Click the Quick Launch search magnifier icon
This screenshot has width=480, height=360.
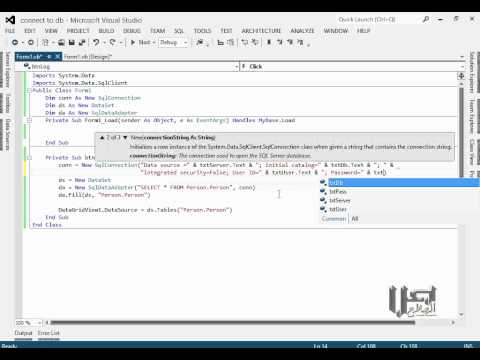(x=426, y=20)
